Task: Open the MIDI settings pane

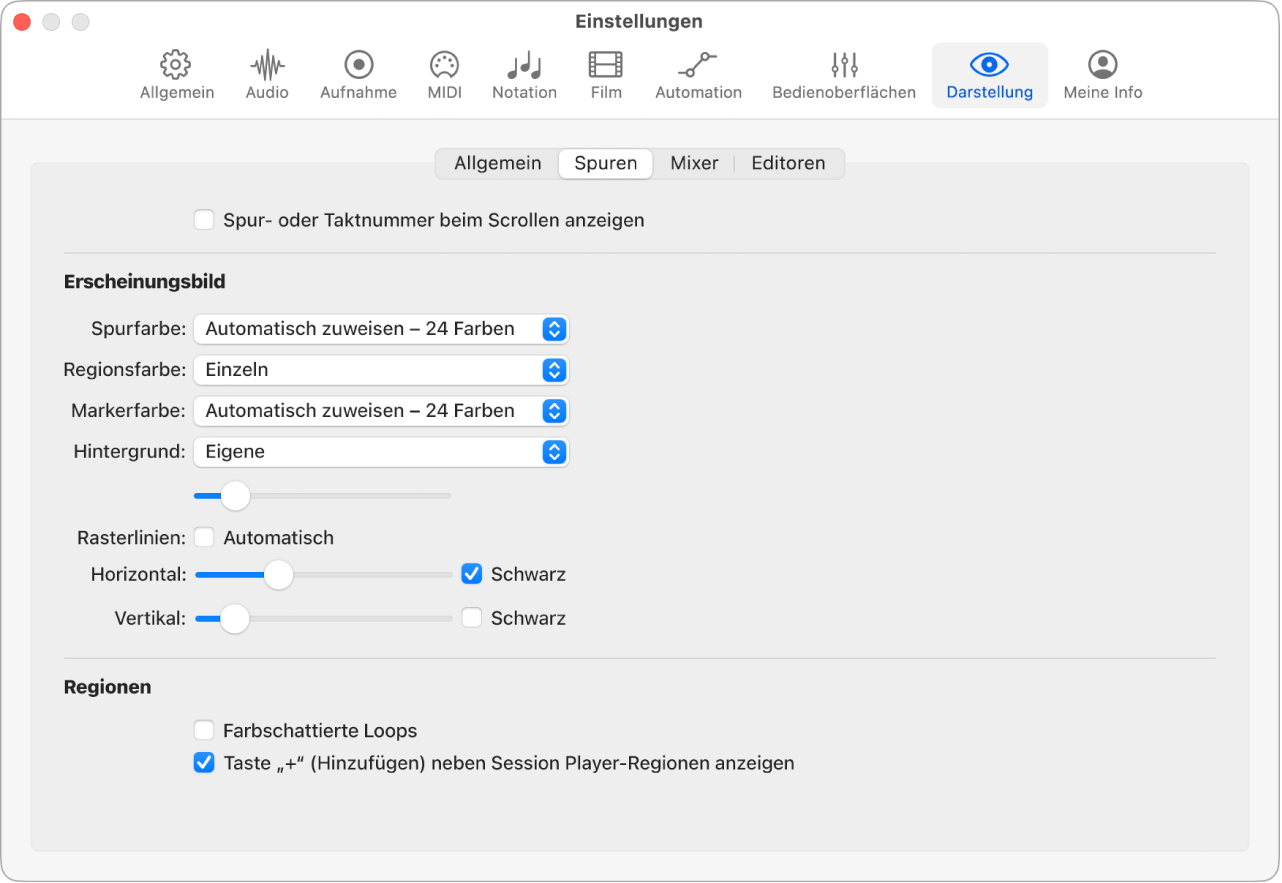Action: [x=444, y=75]
